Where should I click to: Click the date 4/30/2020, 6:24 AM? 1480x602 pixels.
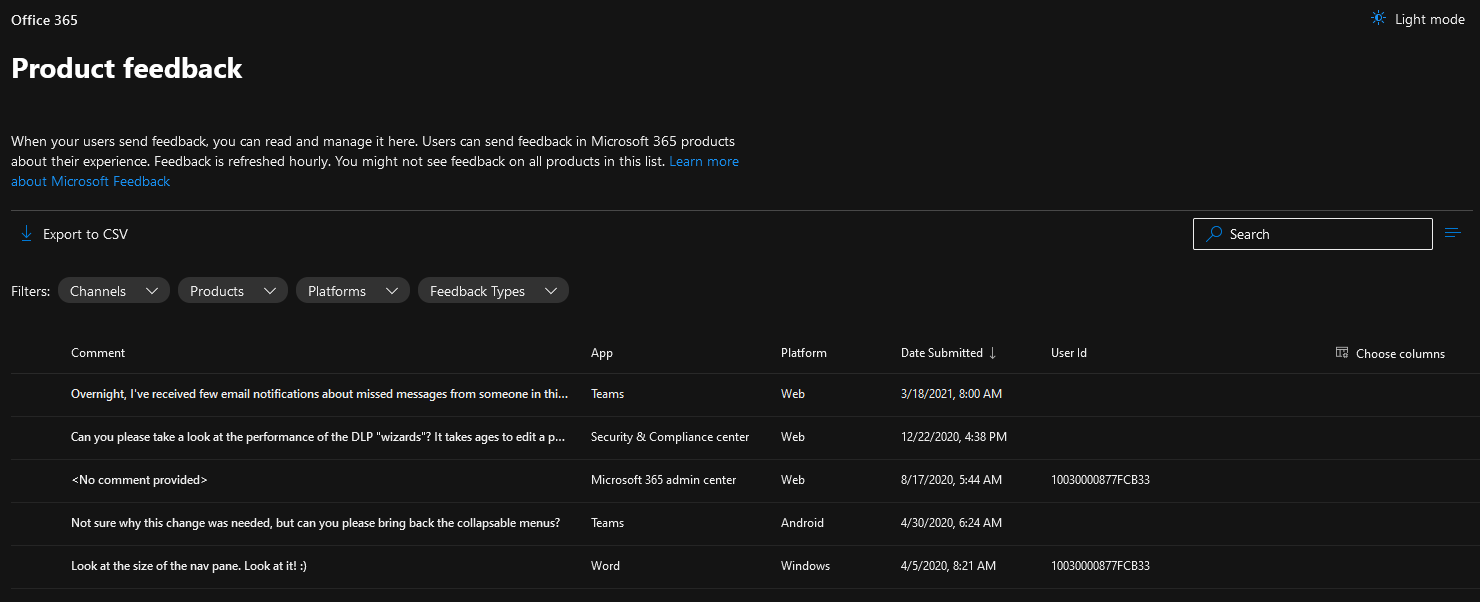(951, 523)
